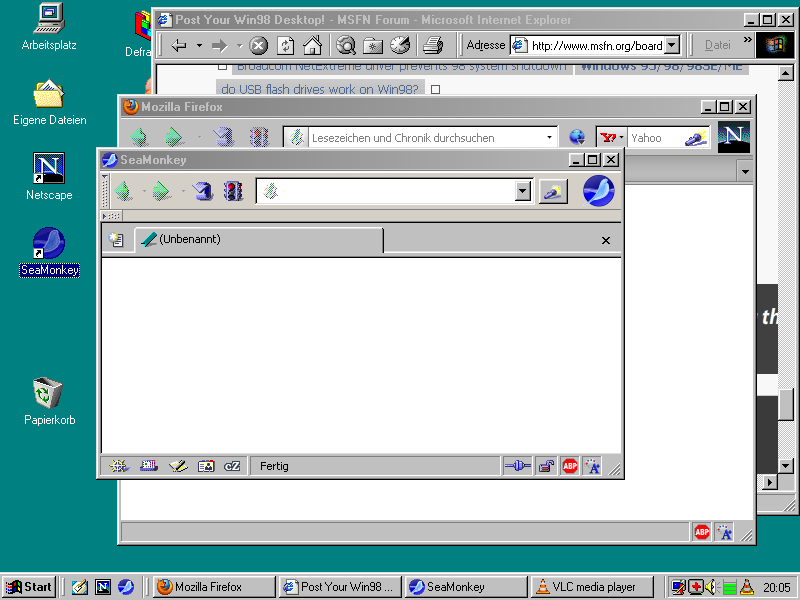Click the Firefox globe go icon

coord(577,137)
